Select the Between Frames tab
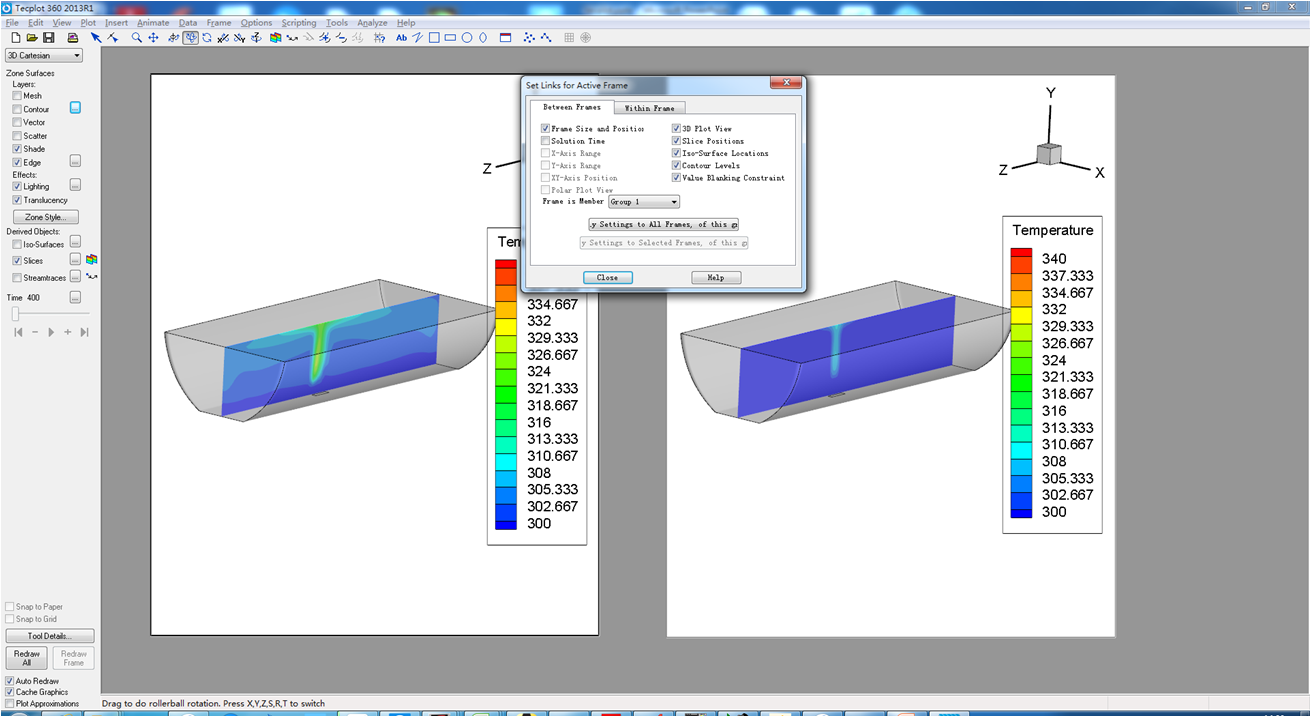This screenshot has height=717, width=1311. click(572, 107)
